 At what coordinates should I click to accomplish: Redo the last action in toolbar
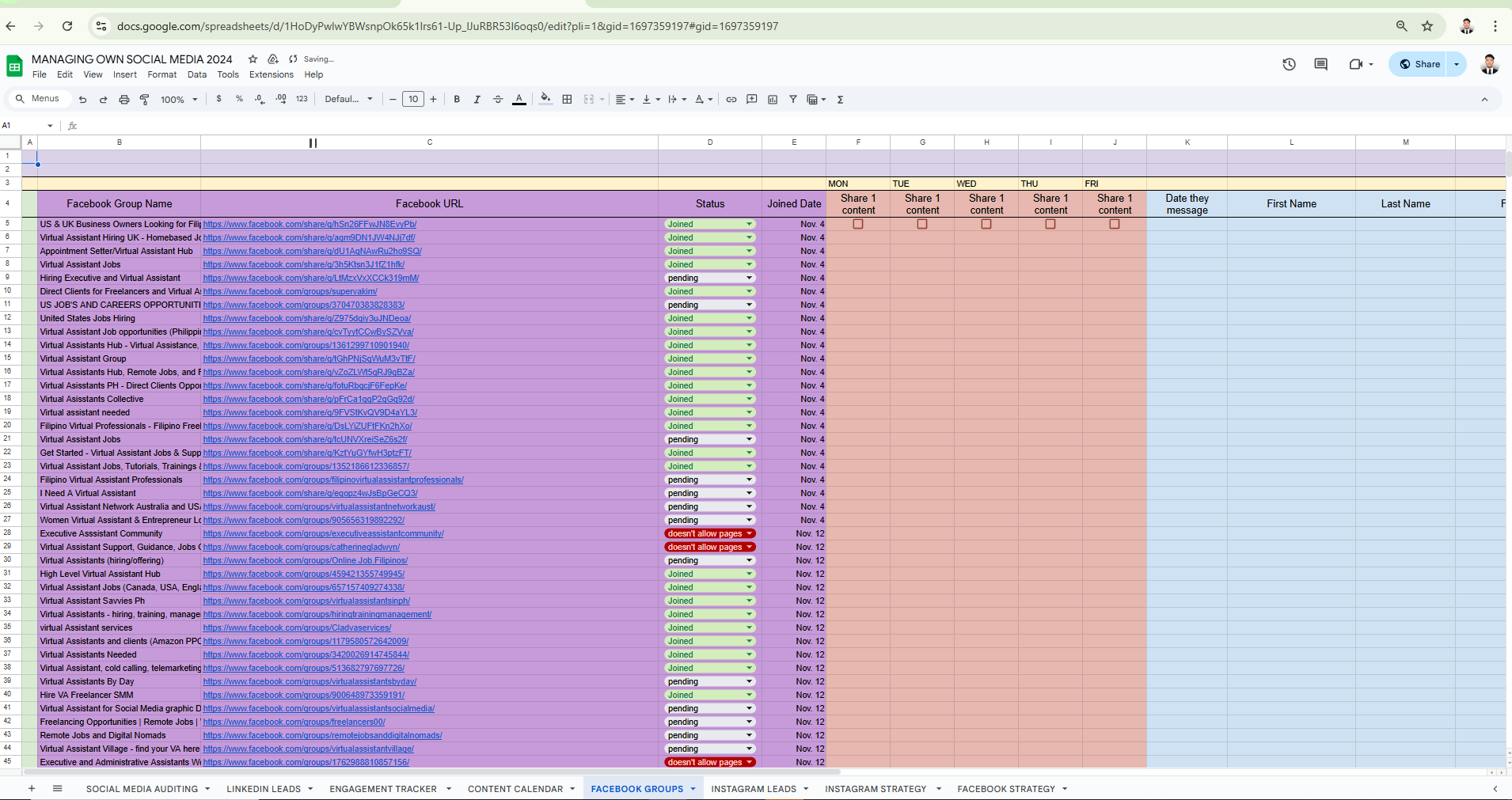[103, 100]
